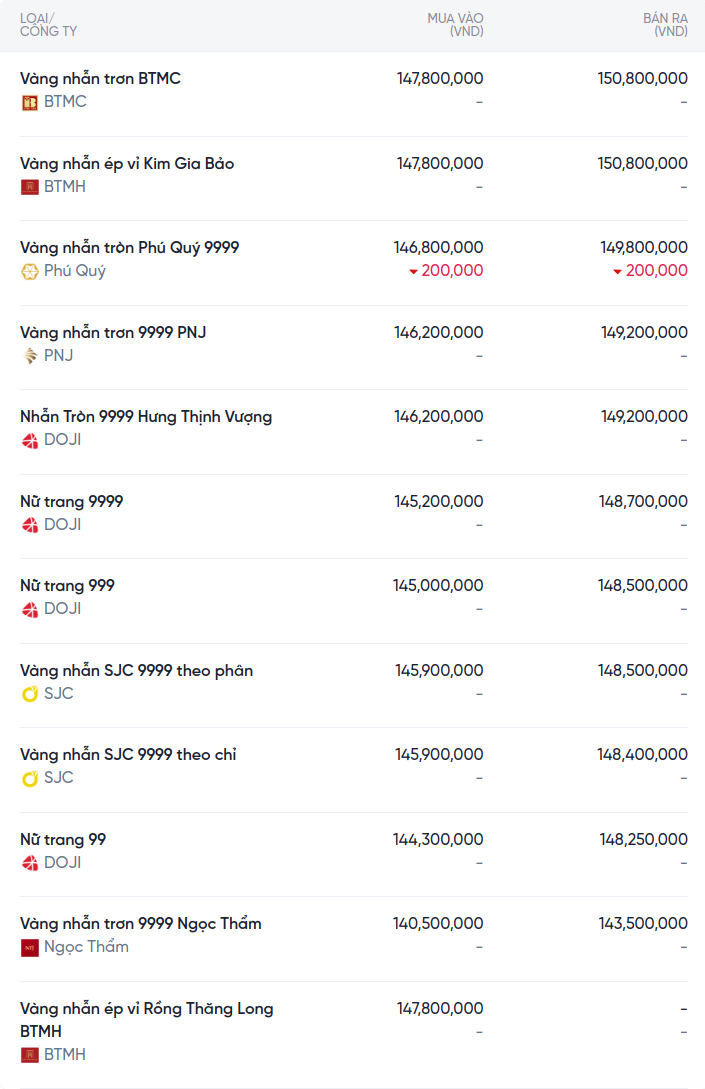
Task: Click the Ngọc Thẩm company name
Action: (86, 947)
